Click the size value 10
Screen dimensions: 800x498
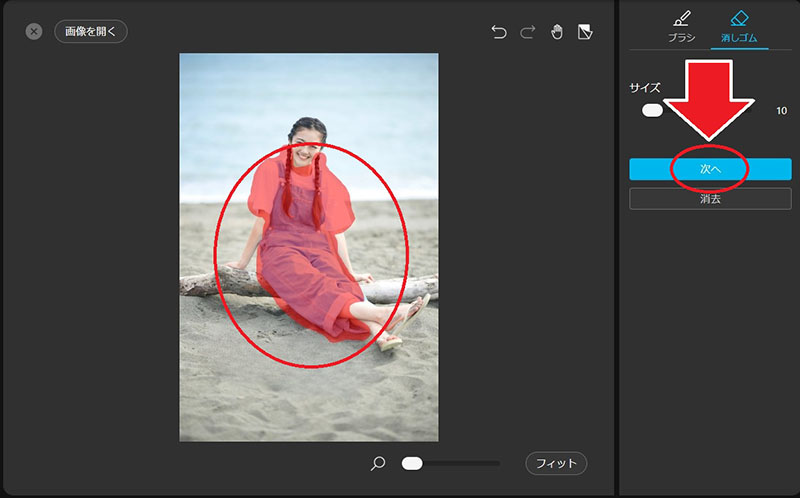click(x=781, y=111)
